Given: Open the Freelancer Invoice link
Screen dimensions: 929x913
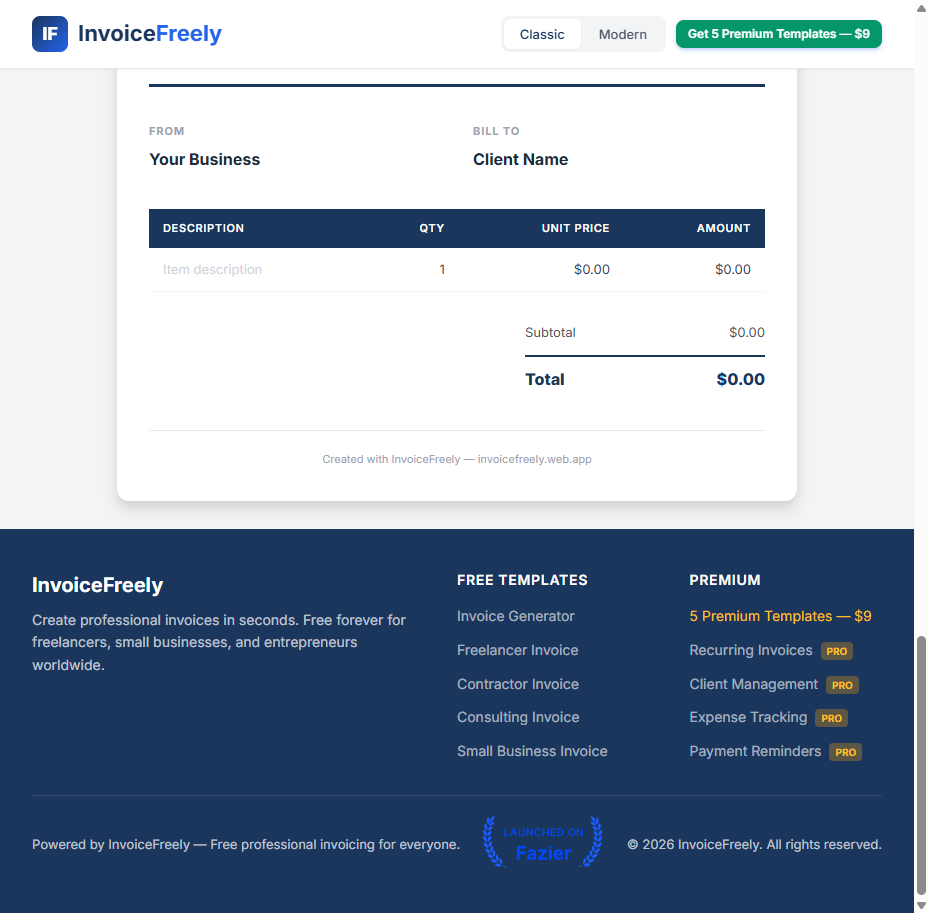Looking at the screenshot, I should point(517,650).
